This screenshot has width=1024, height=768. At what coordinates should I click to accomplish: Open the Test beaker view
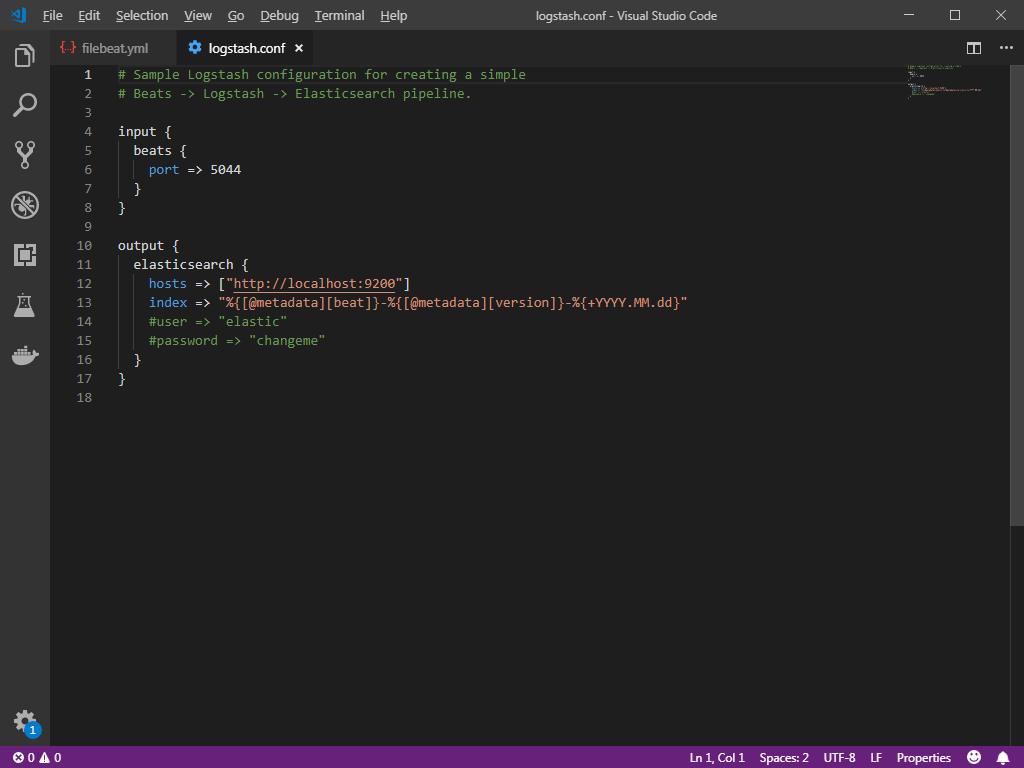[25, 305]
